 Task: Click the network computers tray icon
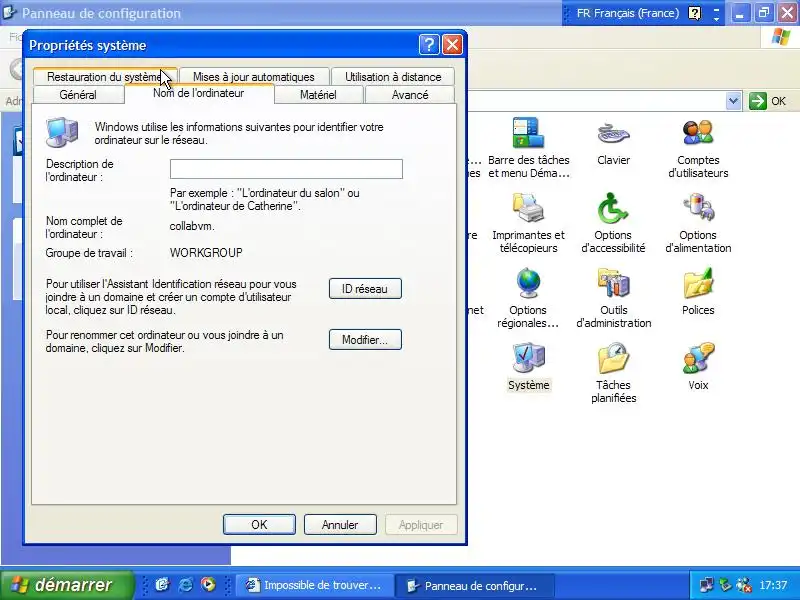point(707,585)
